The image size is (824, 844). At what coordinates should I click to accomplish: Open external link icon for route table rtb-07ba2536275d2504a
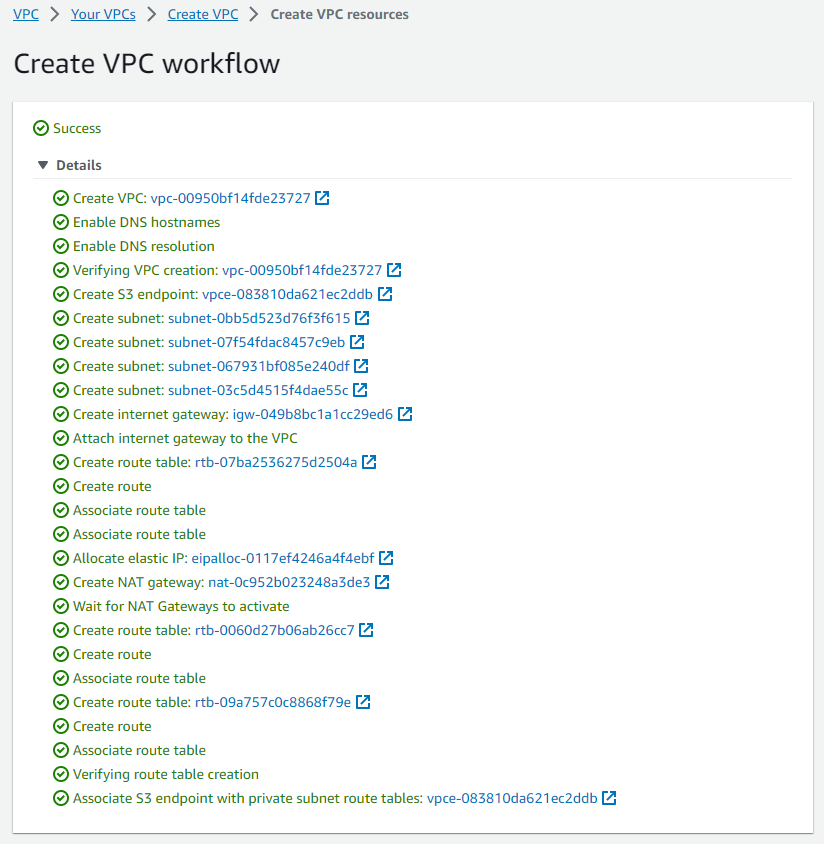(369, 462)
